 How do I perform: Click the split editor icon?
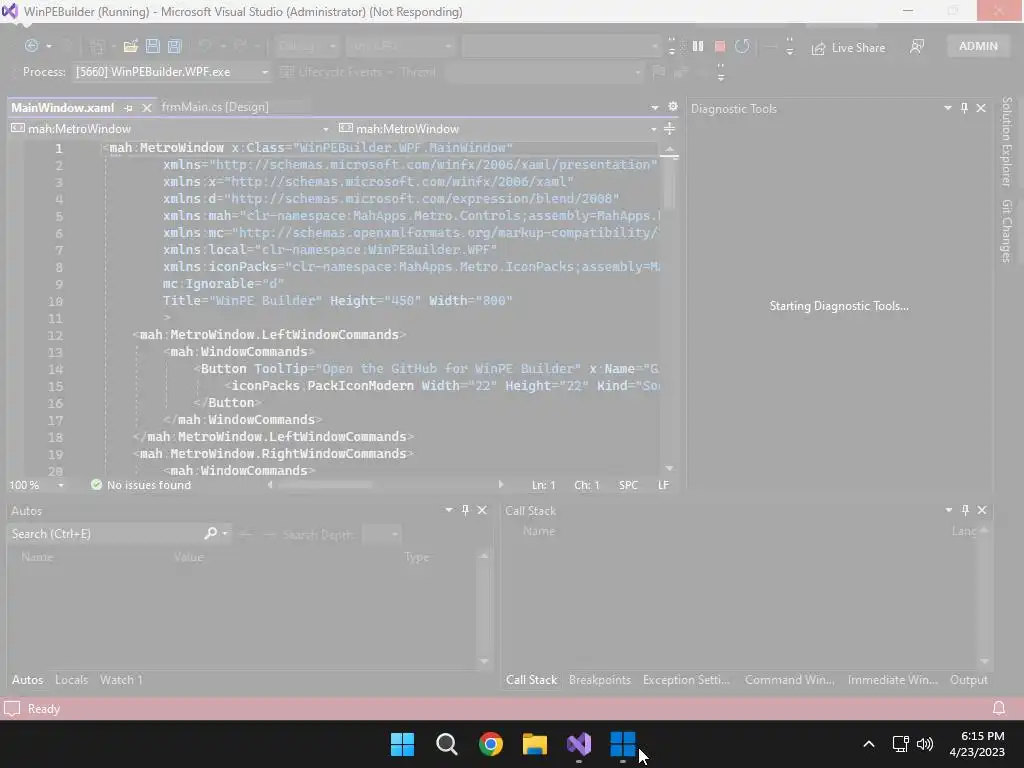tap(669, 129)
